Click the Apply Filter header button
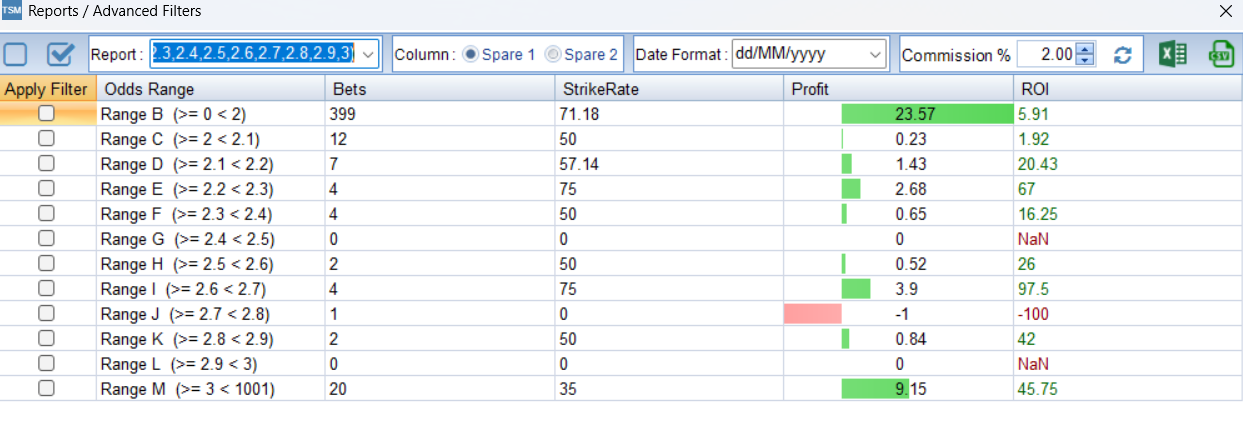 47,89
